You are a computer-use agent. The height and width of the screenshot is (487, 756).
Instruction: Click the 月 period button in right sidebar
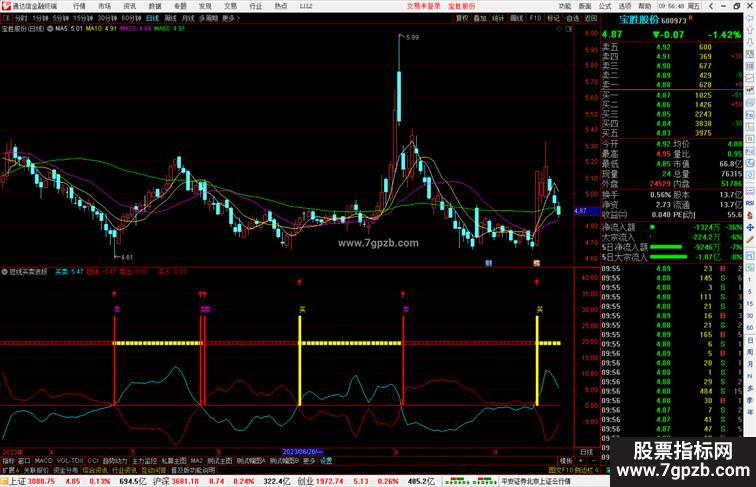(x=750, y=364)
